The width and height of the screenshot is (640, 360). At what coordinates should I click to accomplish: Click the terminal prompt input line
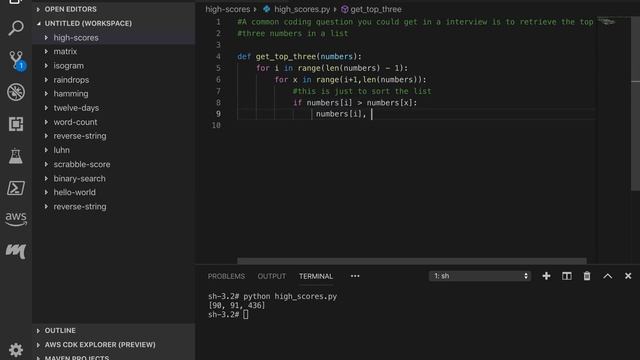pyautogui.click(x=228, y=314)
